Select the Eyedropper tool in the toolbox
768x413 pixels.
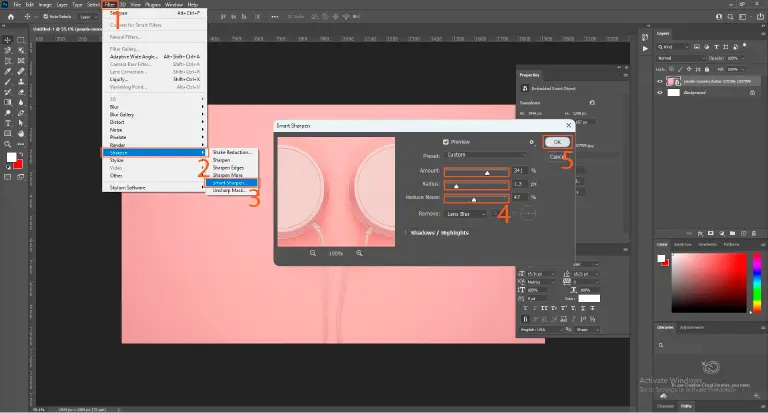pos(8,71)
